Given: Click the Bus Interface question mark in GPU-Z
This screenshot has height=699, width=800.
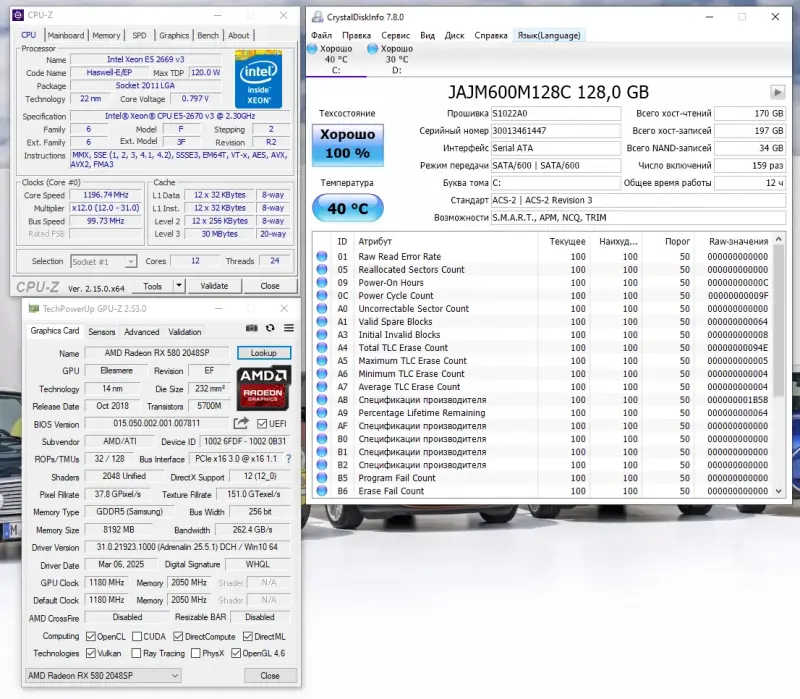Looking at the screenshot, I should [x=289, y=459].
